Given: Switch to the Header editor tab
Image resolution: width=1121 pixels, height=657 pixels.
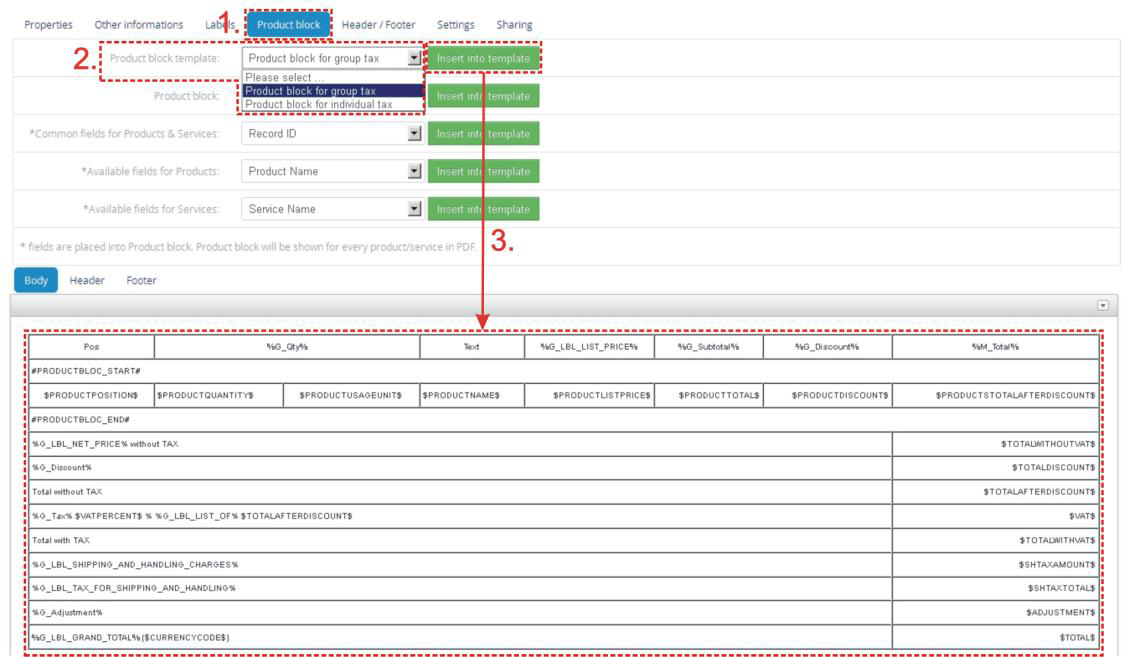Looking at the screenshot, I should 87,280.
